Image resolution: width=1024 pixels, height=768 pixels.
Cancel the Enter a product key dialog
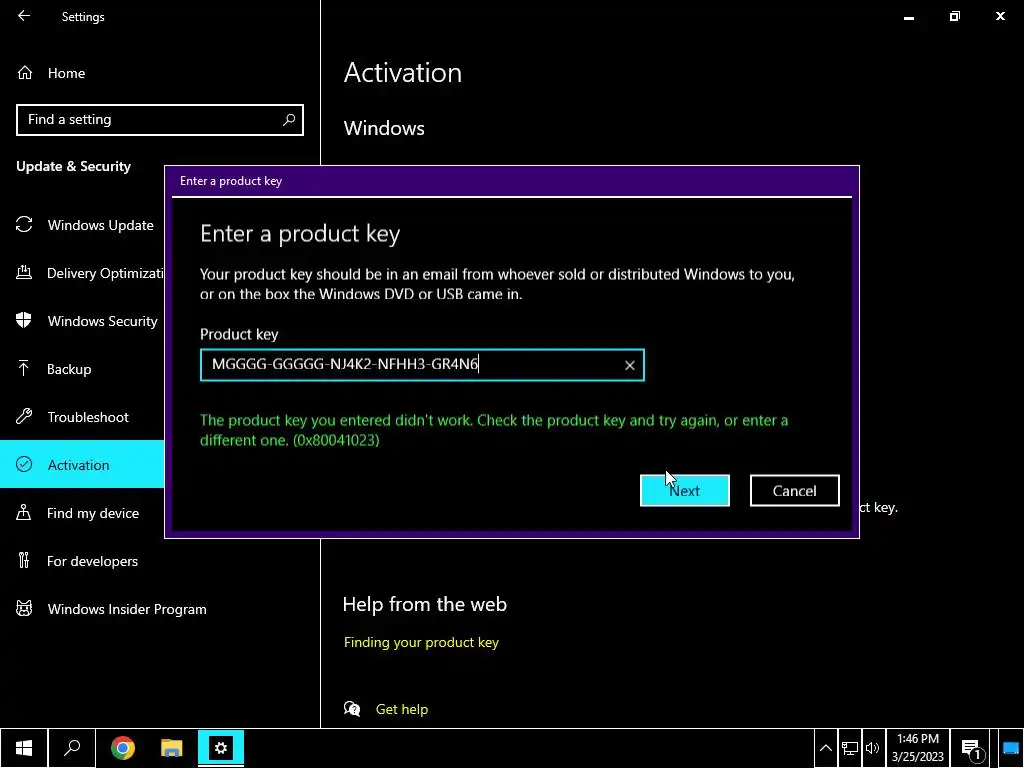[x=794, y=490]
